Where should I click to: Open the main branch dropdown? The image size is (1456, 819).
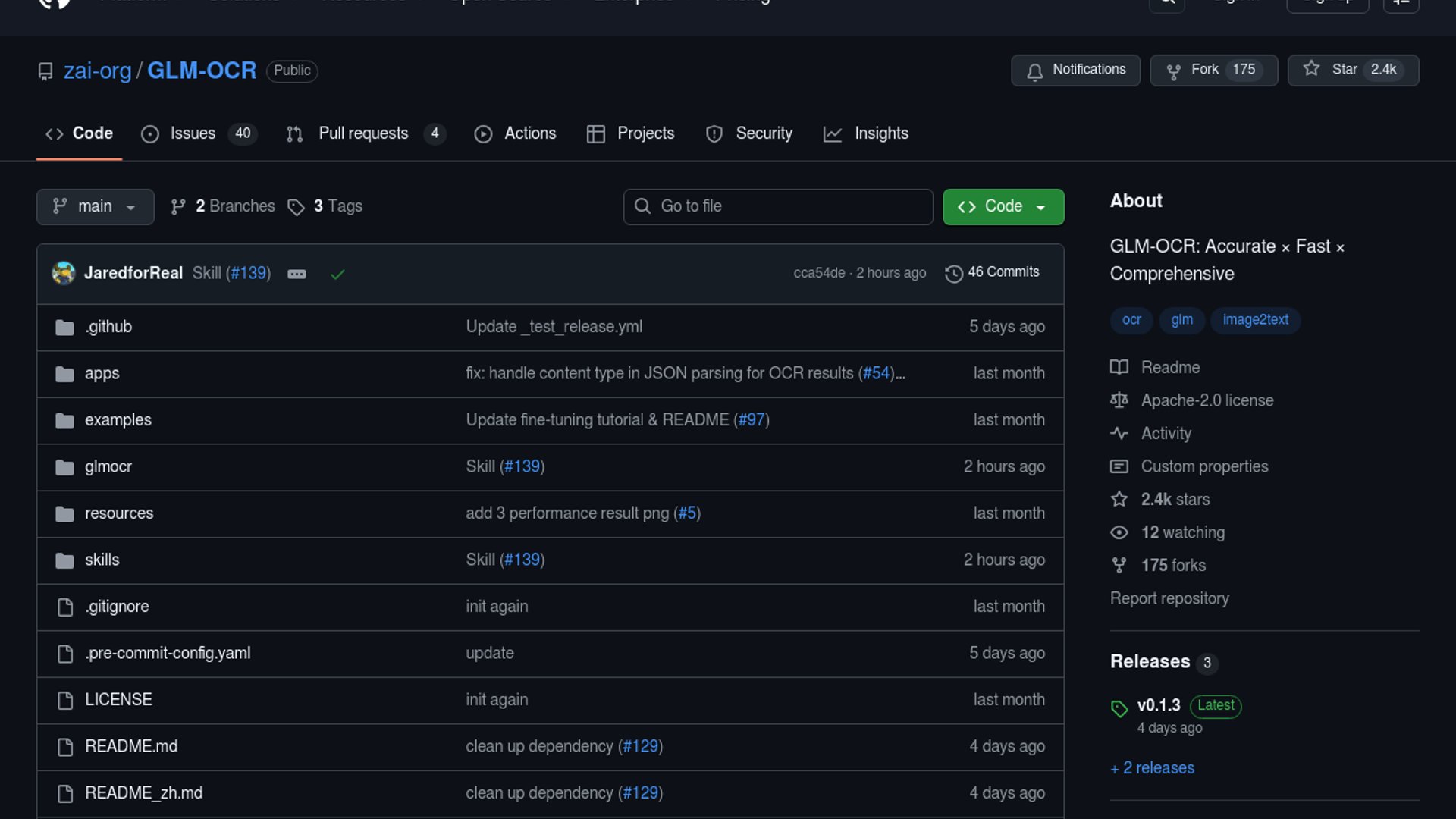tap(95, 206)
